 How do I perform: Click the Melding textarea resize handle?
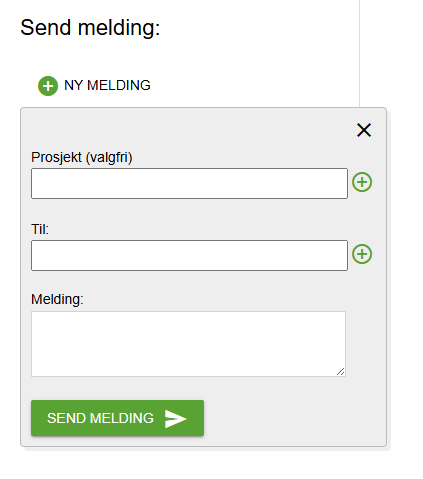point(340,372)
